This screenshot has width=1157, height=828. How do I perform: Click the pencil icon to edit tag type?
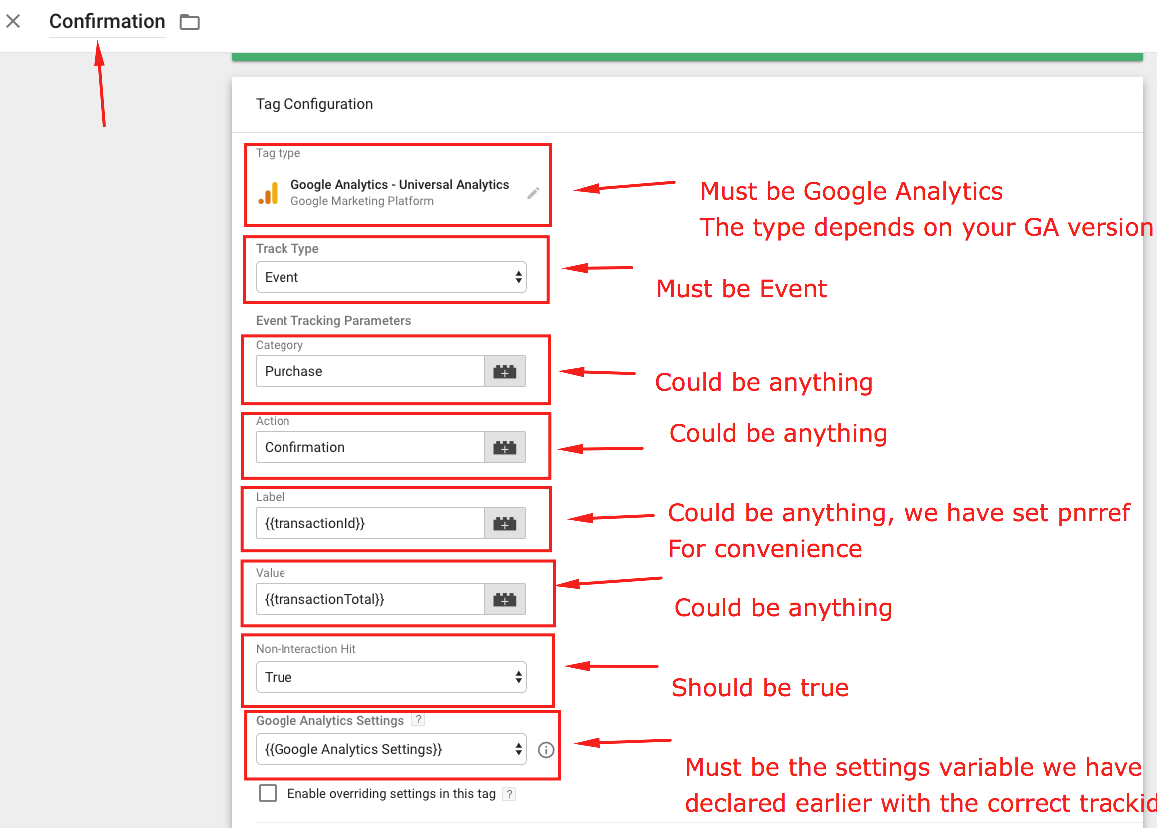[533, 193]
